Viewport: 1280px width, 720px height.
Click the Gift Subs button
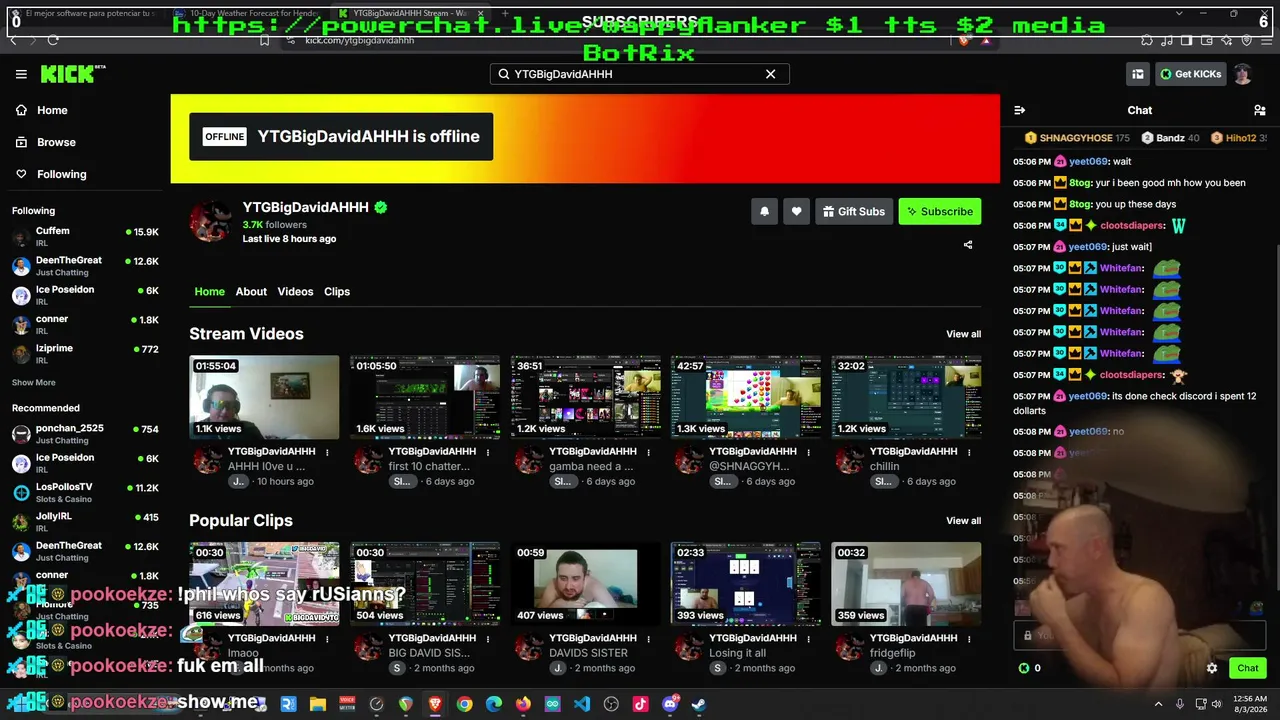[854, 211]
